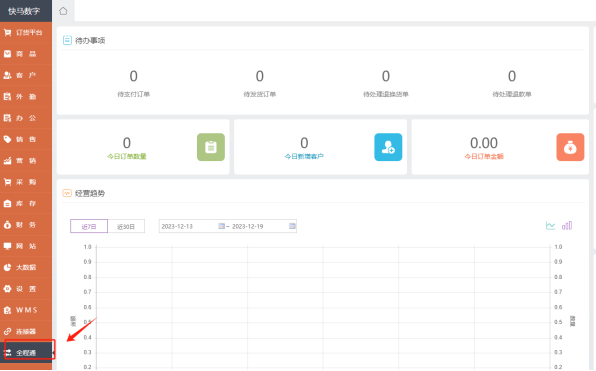This screenshot has height=371, width=596.
Task: Collapse sidebar using arrow beside 全程通
Action: [53, 354]
